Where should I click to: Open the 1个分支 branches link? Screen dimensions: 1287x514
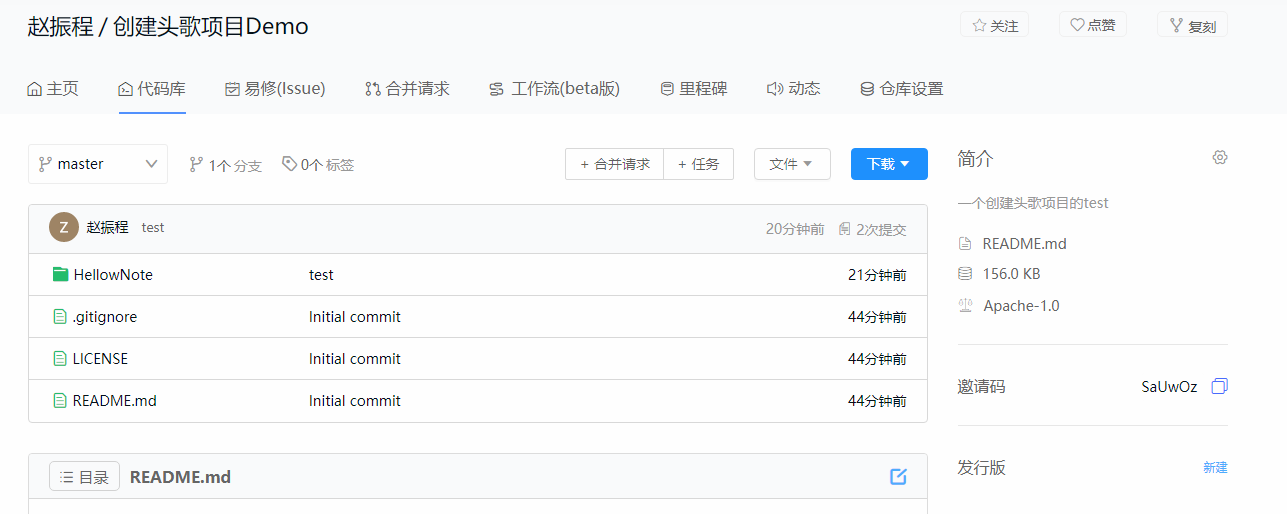click(225, 165)
